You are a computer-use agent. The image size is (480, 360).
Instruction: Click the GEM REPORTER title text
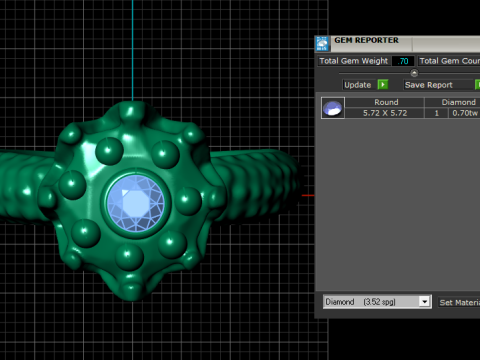[366, 40]
